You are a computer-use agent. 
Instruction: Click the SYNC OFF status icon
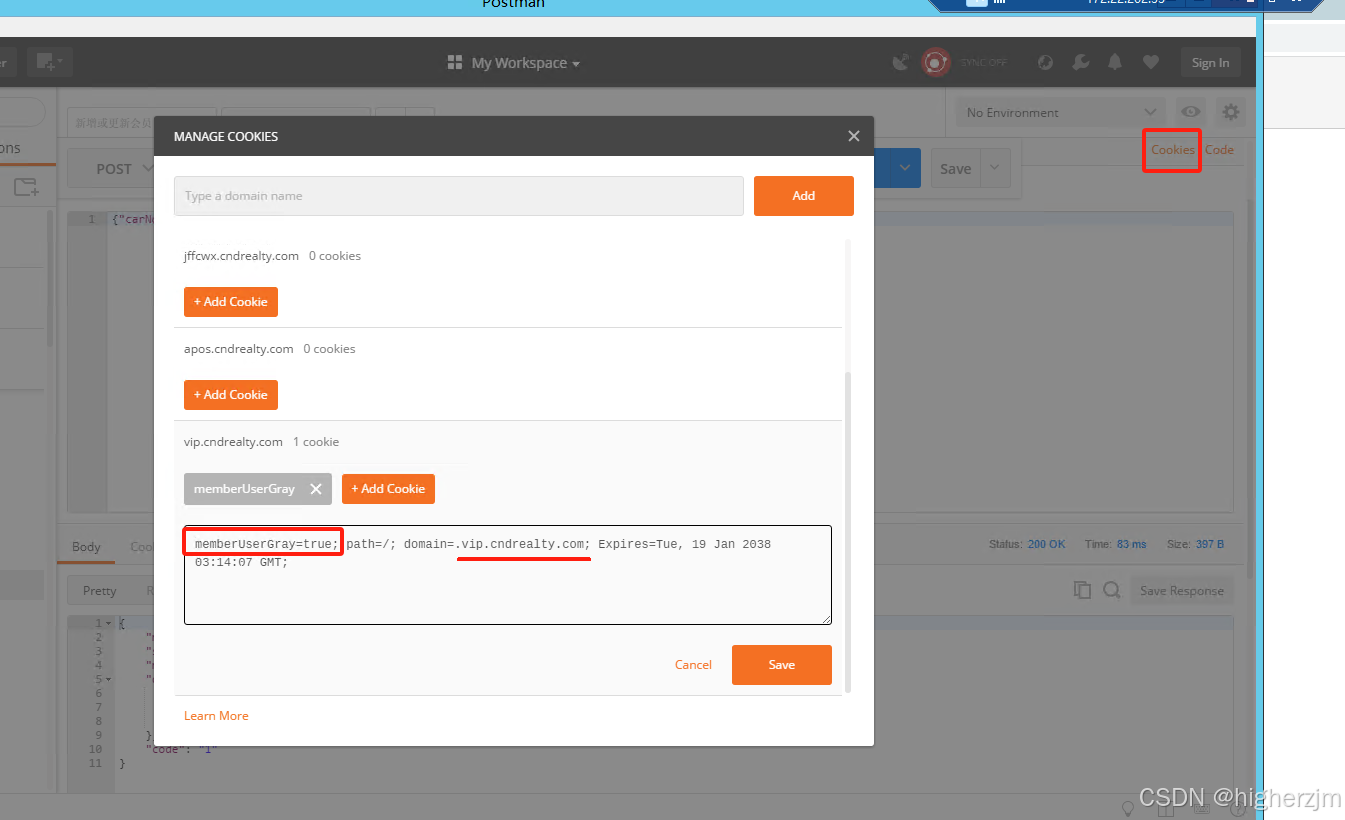[935, 63]
